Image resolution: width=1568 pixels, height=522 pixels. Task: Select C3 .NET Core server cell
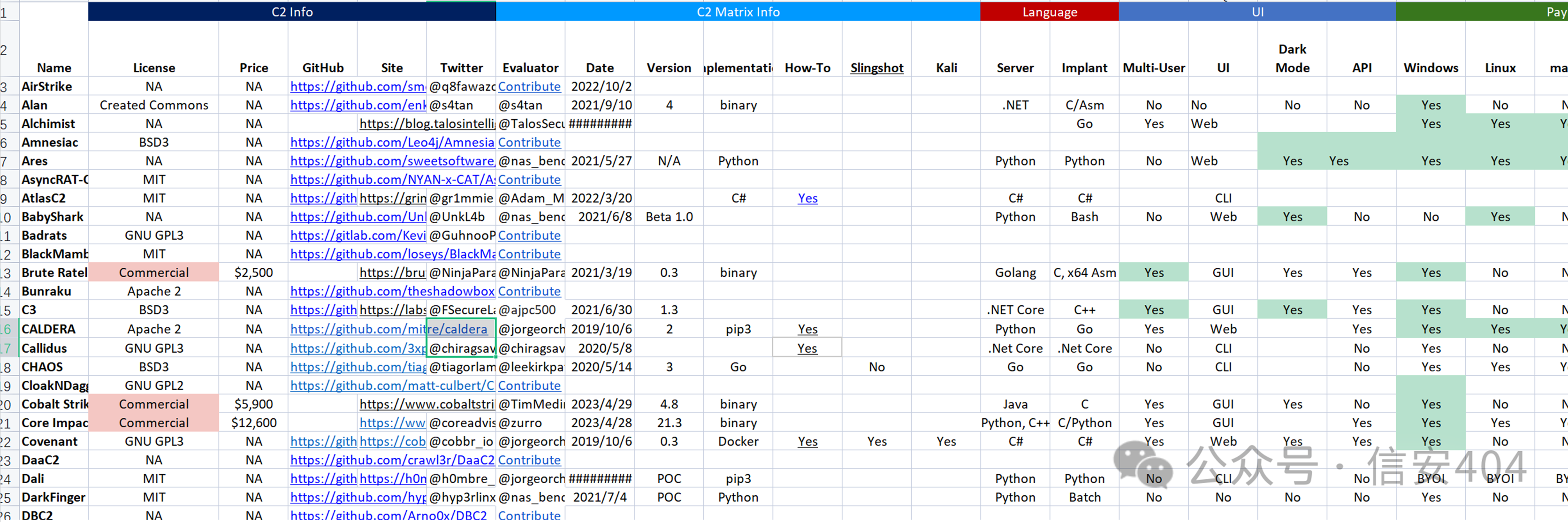[1015, 310]
